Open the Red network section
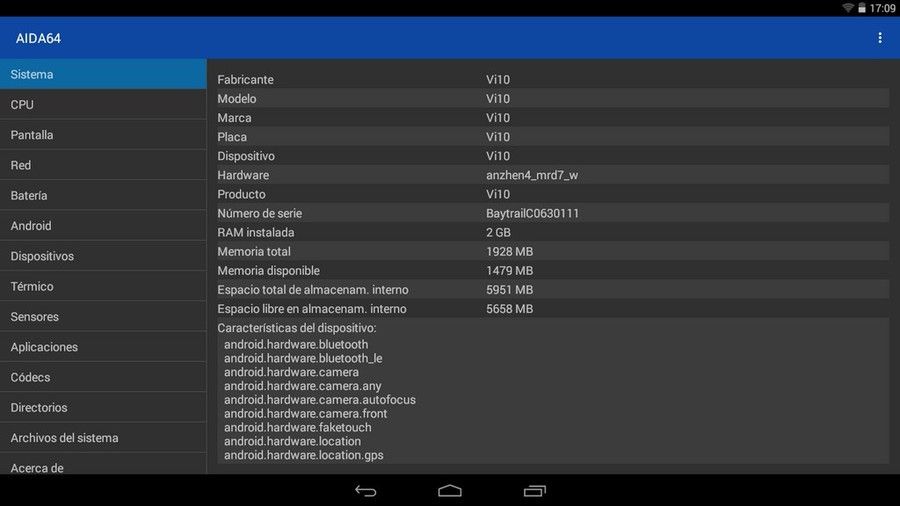The height and width of the screenshot is (506, 900). coord(103,165)
